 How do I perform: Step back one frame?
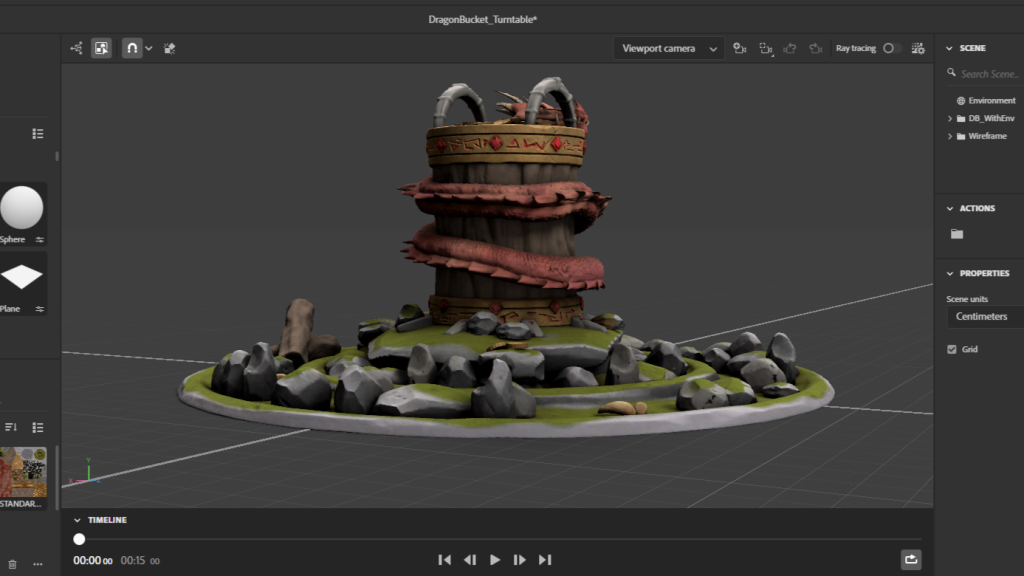(470, 560)
